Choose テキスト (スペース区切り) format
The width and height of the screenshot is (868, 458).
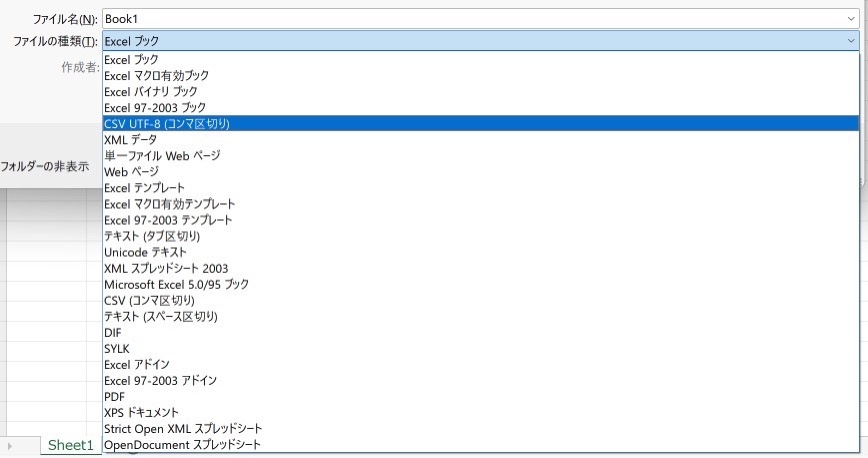pyautogui.click(x=480, y=316)
